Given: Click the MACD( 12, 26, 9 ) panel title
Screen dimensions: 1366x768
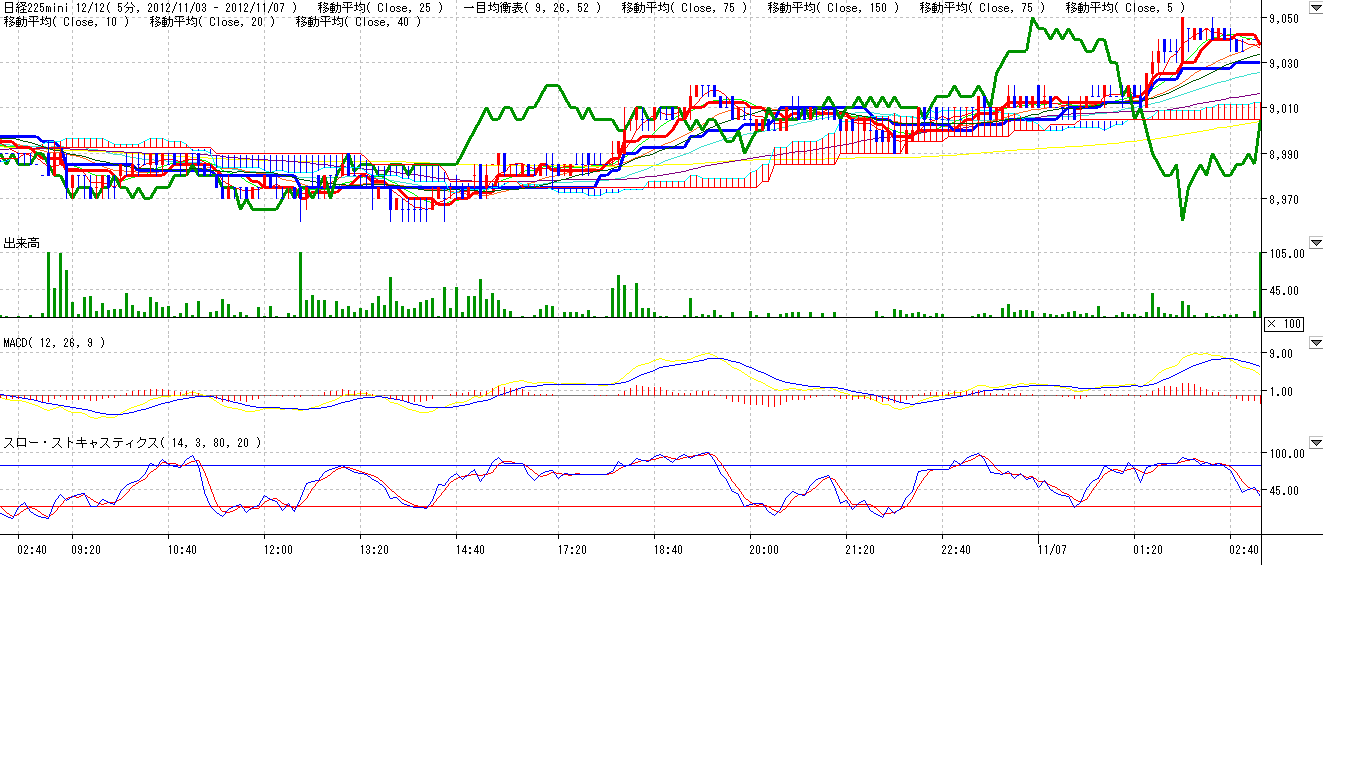Looking at the screenshot, I should (x=54, y=343).
